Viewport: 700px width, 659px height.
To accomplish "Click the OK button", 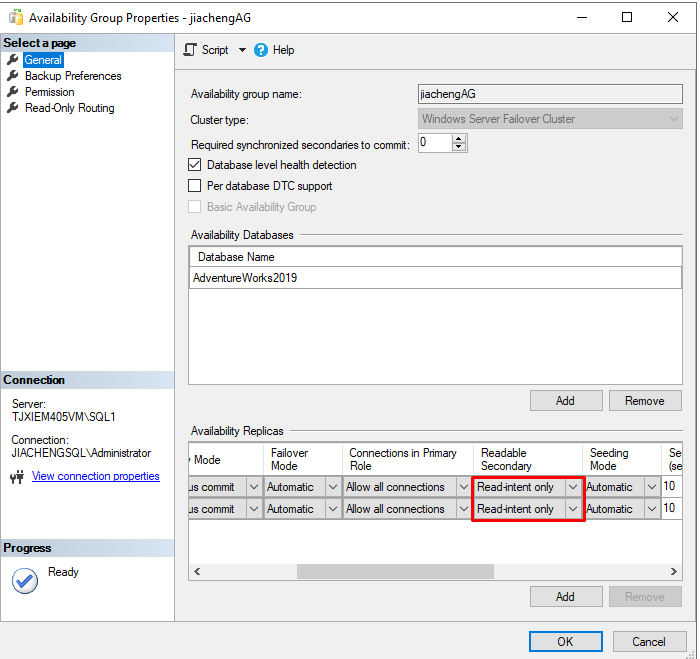I will point(565,641).
